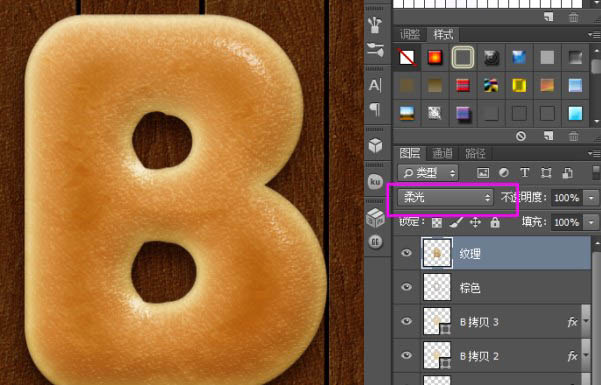Toggle lock transparent pixels
This screenshot has height=385, width=601.
tap(437, 222)
